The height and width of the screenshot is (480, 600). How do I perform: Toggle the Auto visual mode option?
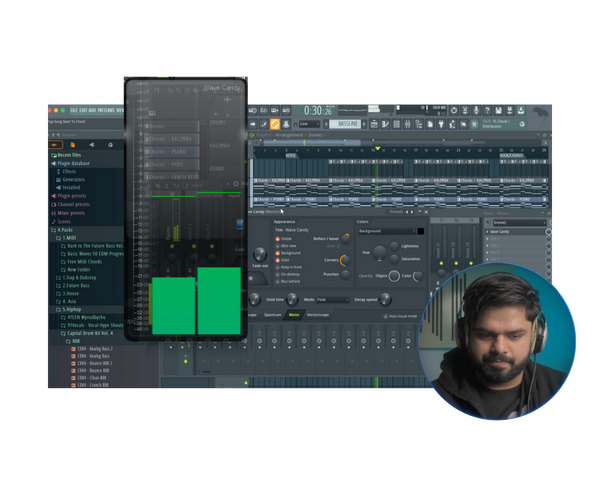tap(385, 315)
